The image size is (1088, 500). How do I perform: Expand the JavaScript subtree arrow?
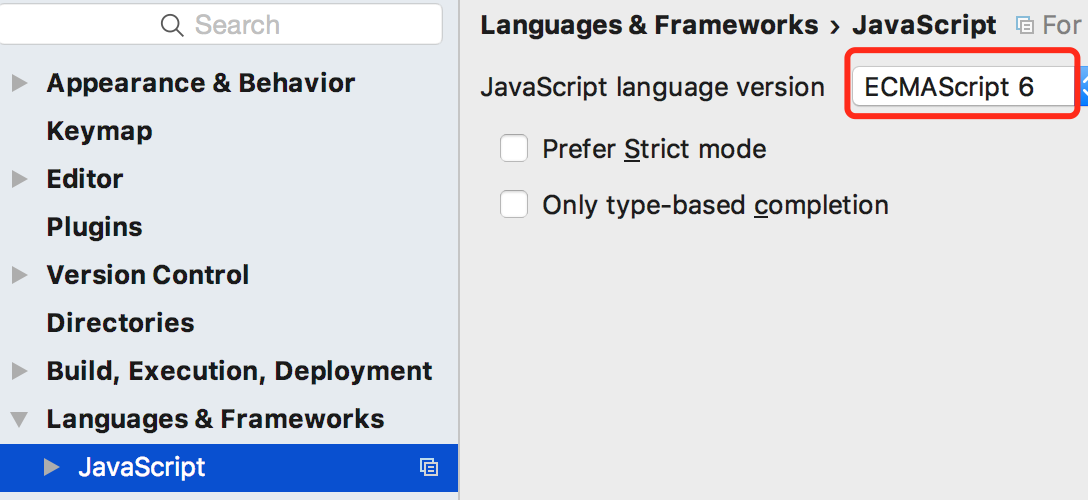(51, 467)
